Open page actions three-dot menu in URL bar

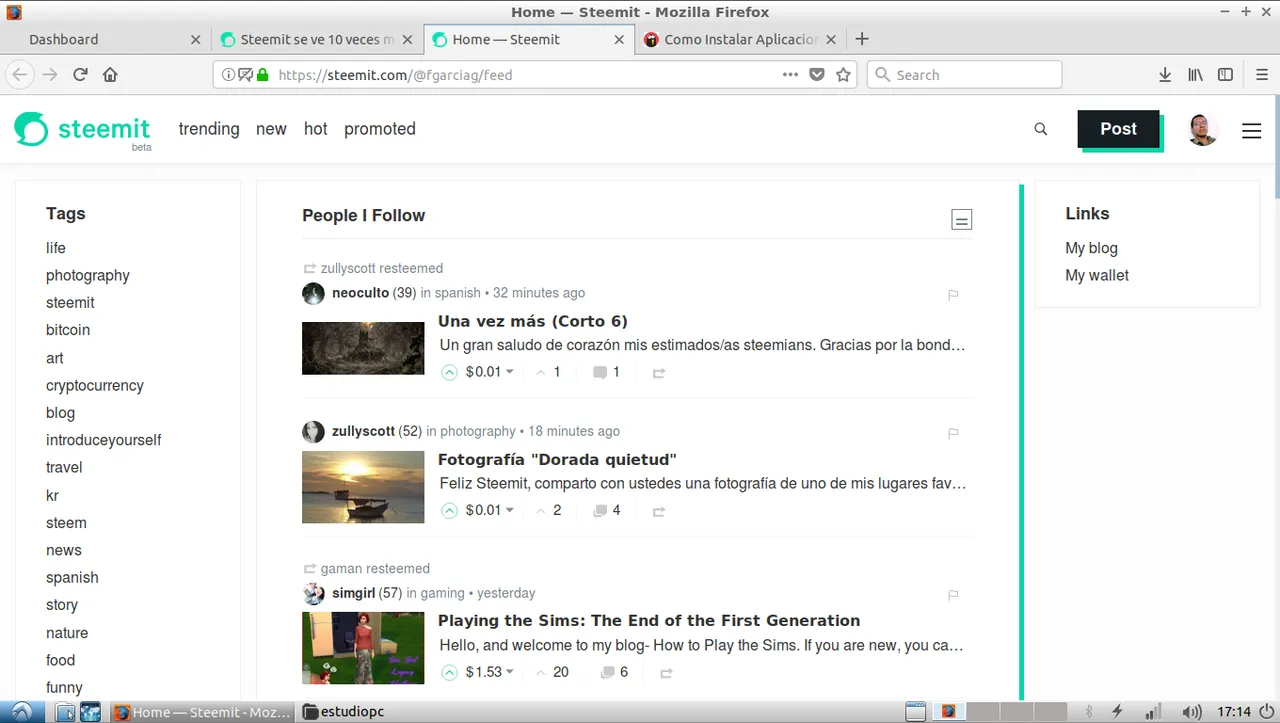click(790, 75)
